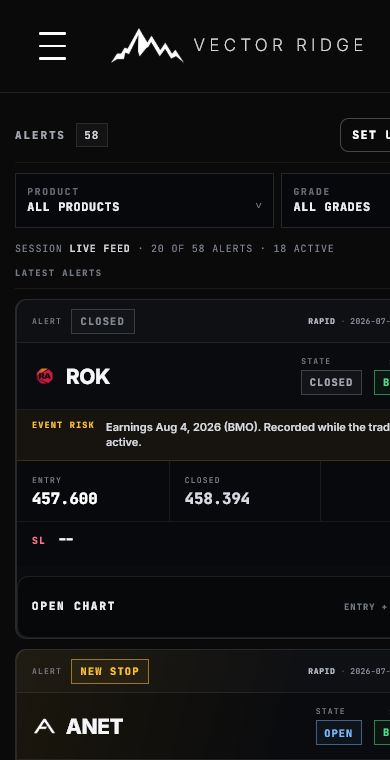
Task: Click the Closed state badge for ROK
Action: pyautogui.click(x=331, y=382)
